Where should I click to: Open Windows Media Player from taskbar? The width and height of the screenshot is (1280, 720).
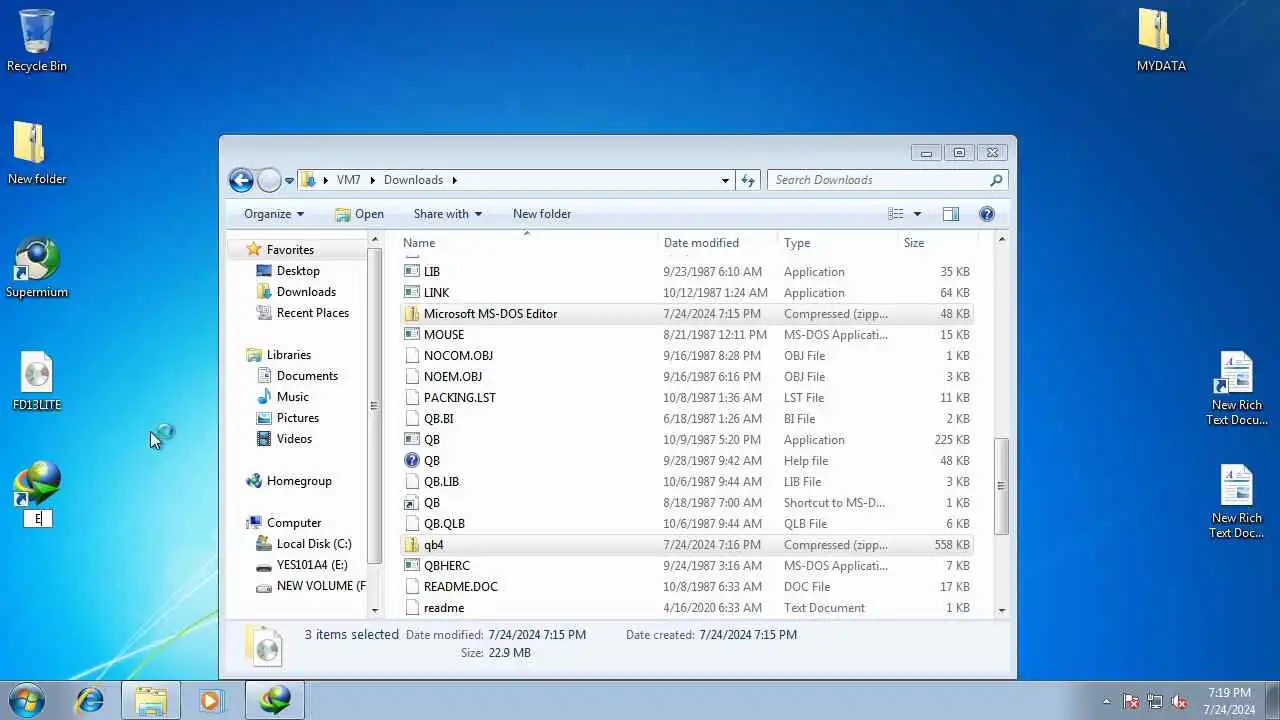210,700
